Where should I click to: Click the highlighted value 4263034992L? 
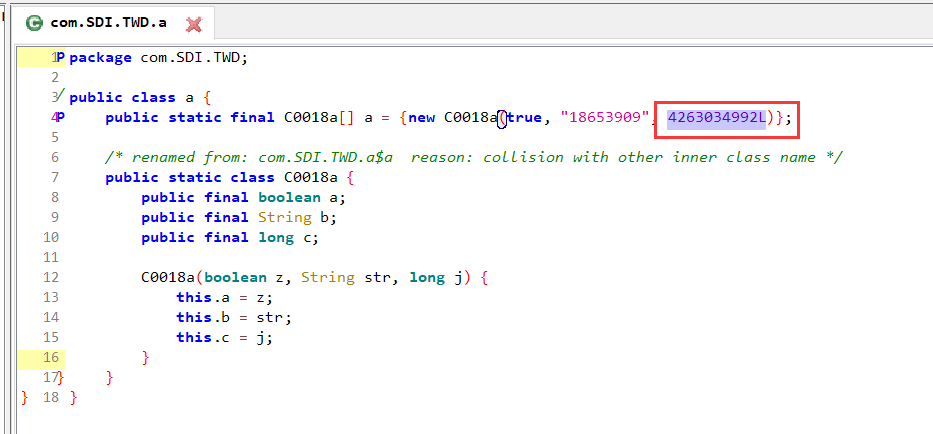[x=716, y=118]
